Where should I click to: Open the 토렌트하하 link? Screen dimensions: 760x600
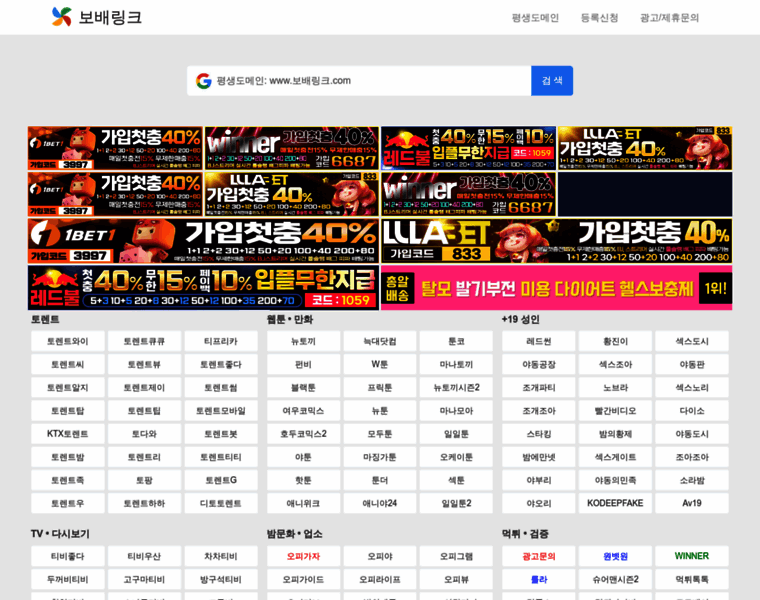144,503
